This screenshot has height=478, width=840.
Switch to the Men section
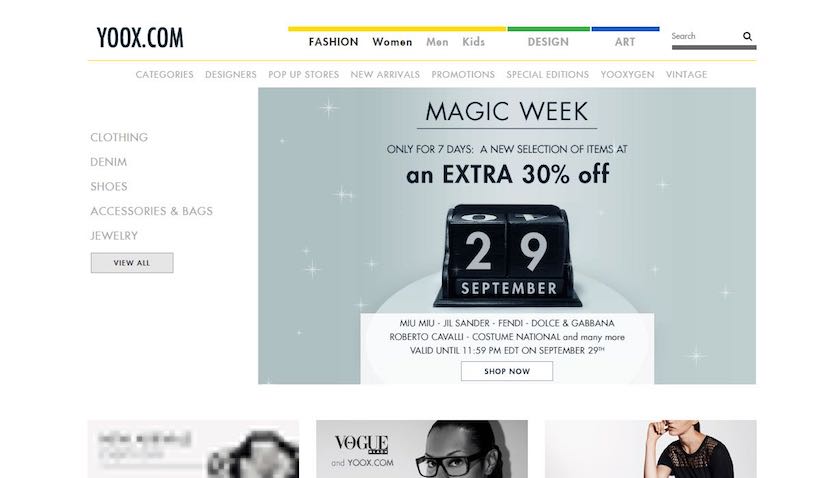(x=437, y=42)
